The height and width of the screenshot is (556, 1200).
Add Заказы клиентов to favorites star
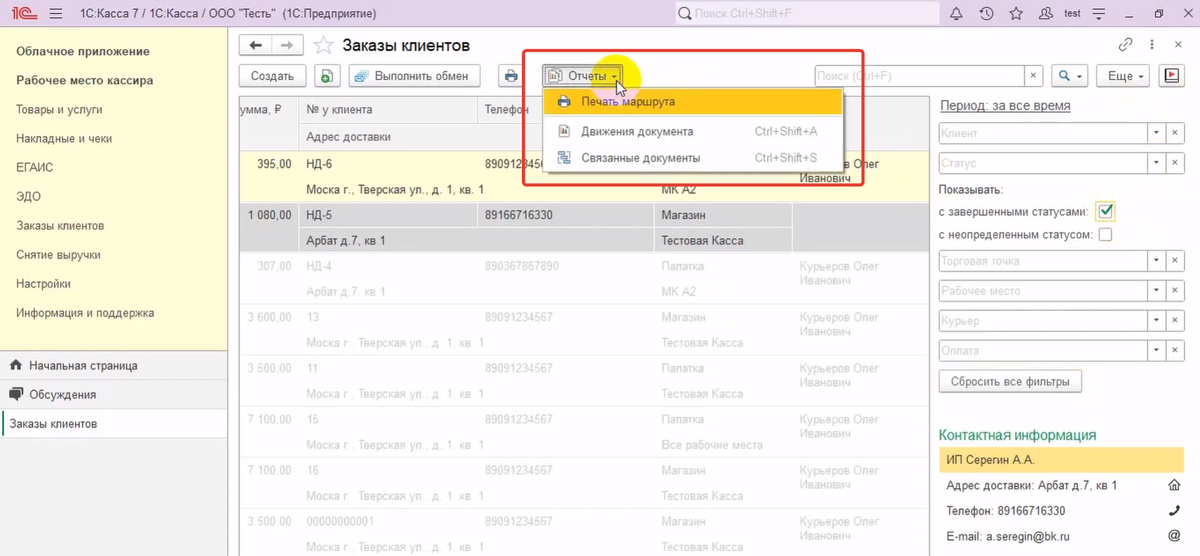[323, 46]
